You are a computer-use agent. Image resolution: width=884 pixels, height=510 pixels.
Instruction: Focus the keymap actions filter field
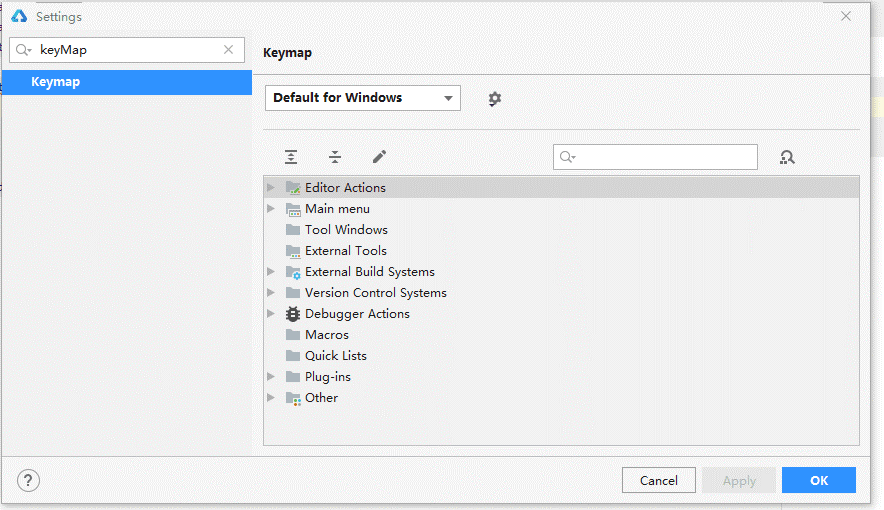pos(655,157)
